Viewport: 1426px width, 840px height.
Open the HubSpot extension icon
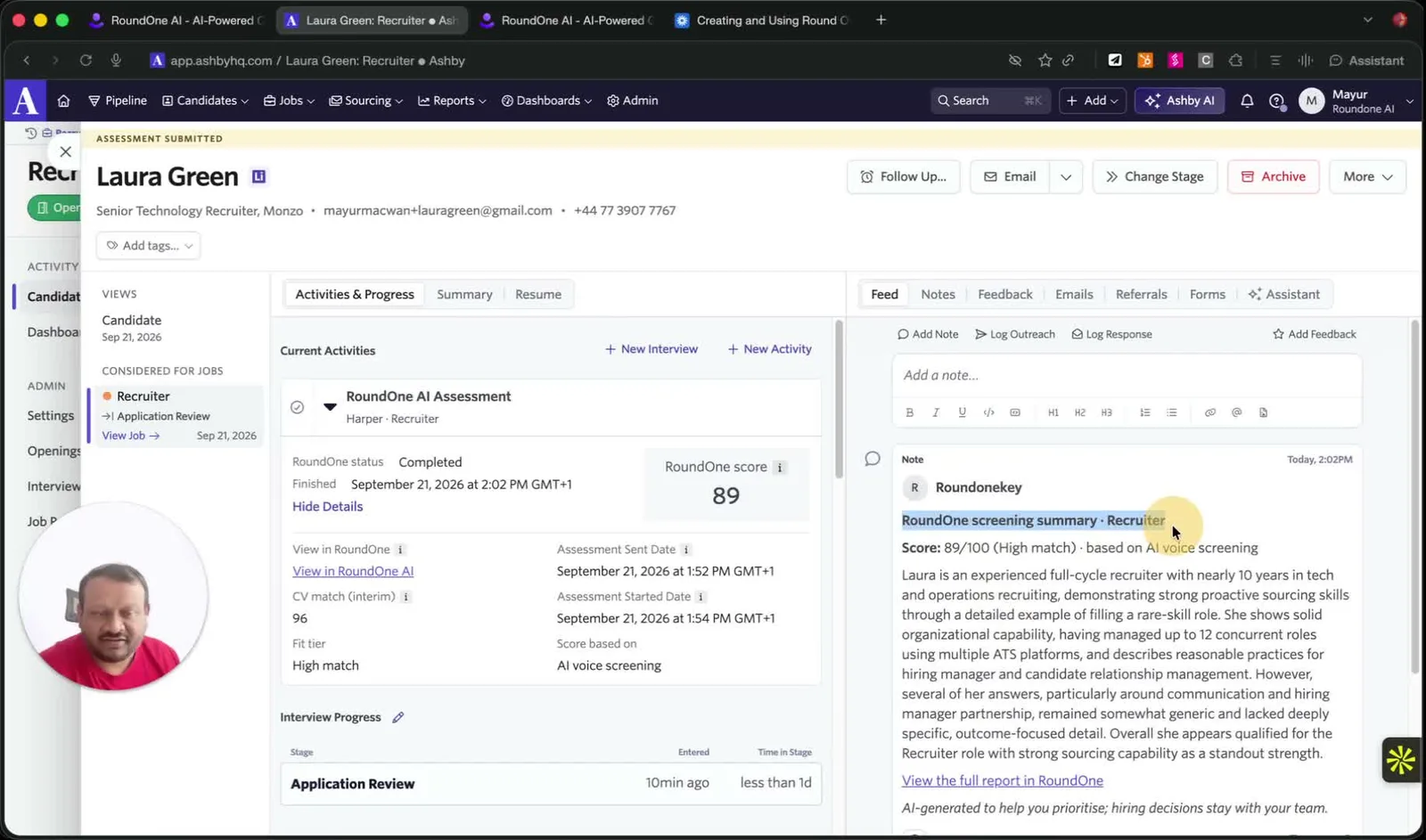1145,61
